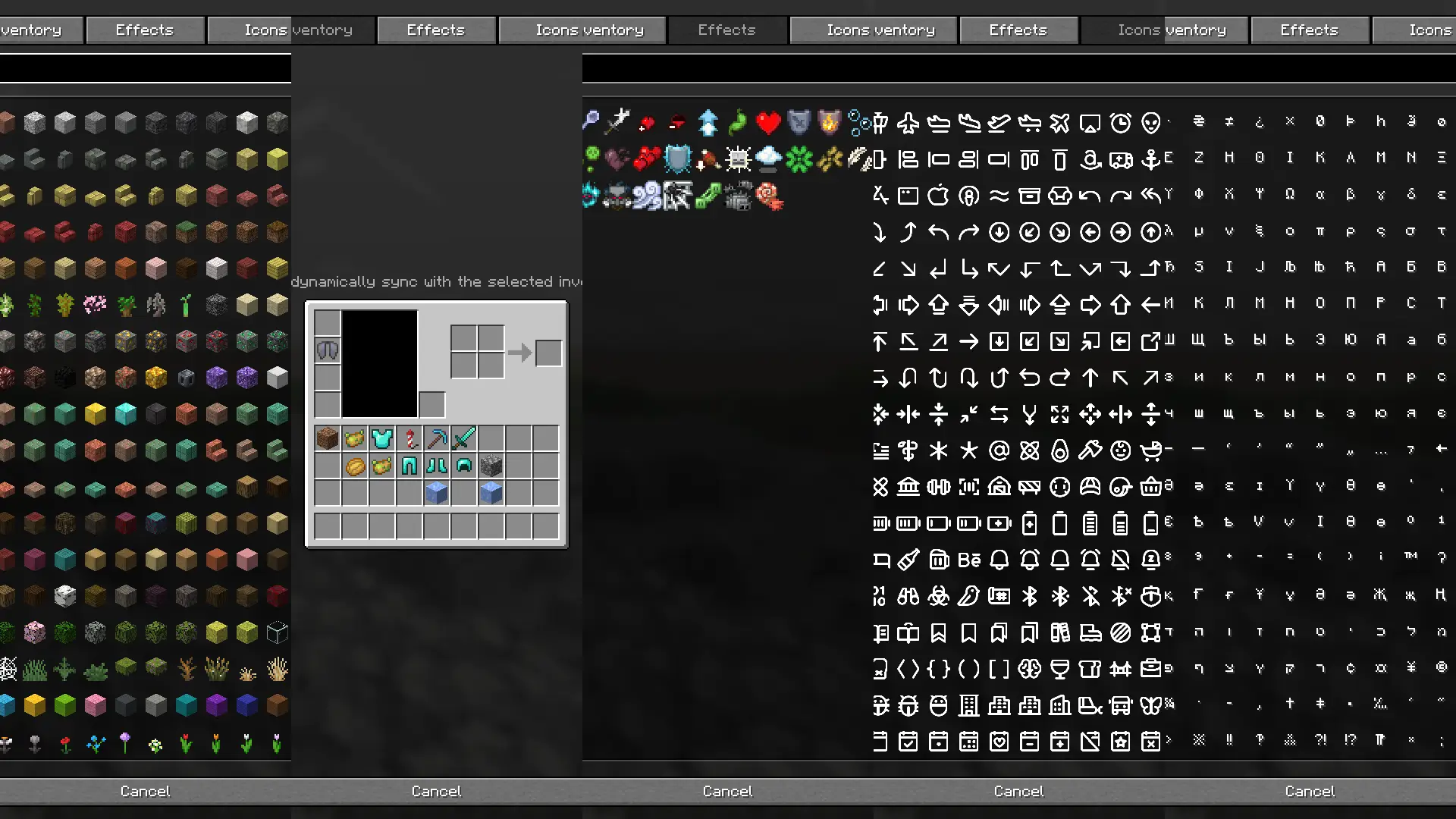Choose the red heart effect icon

point(768,122)
